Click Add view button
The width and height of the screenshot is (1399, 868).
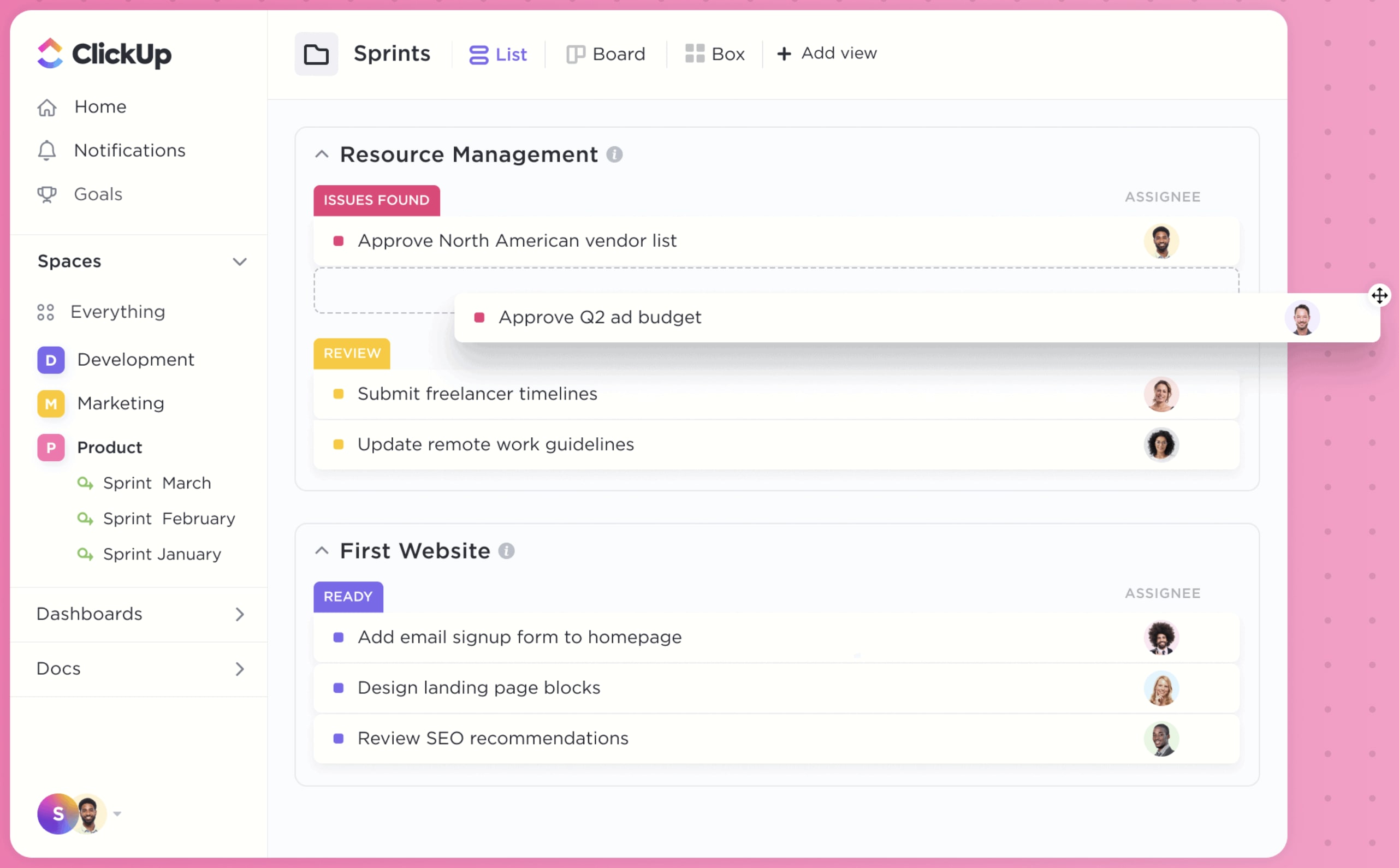click(828, 53)
